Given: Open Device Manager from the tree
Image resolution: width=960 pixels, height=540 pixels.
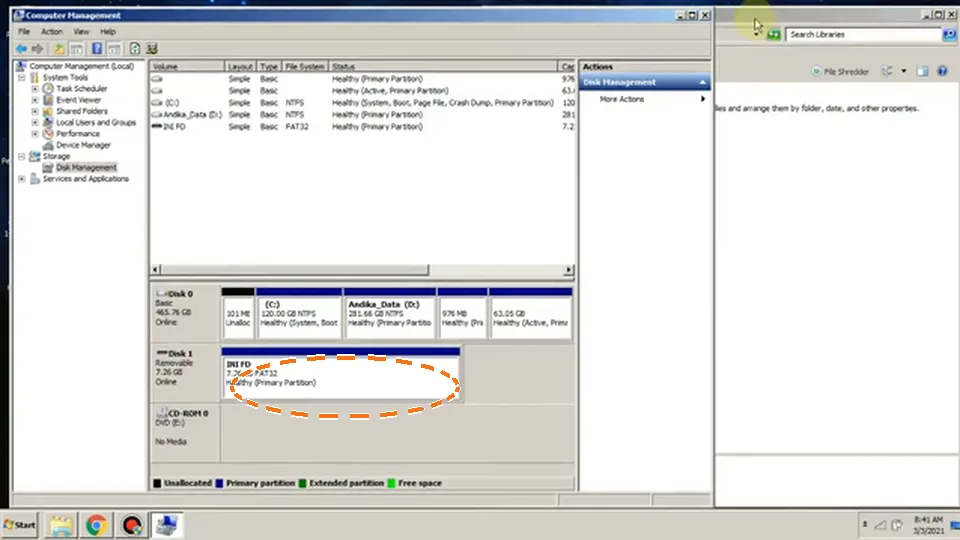Looking at the screenshot, I should tap(83, 145).
